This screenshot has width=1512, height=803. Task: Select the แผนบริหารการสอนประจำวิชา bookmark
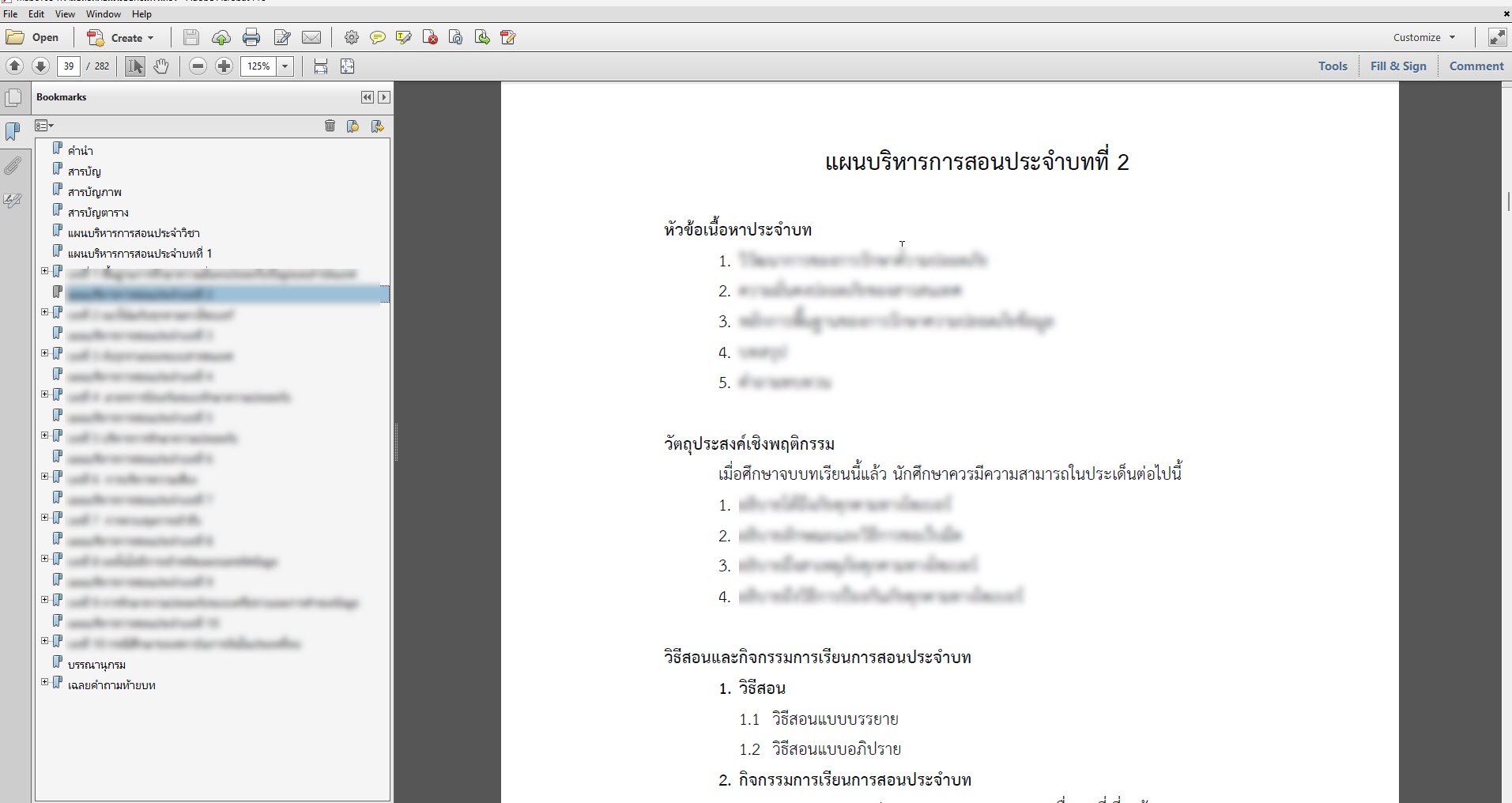tap(134, 232)
